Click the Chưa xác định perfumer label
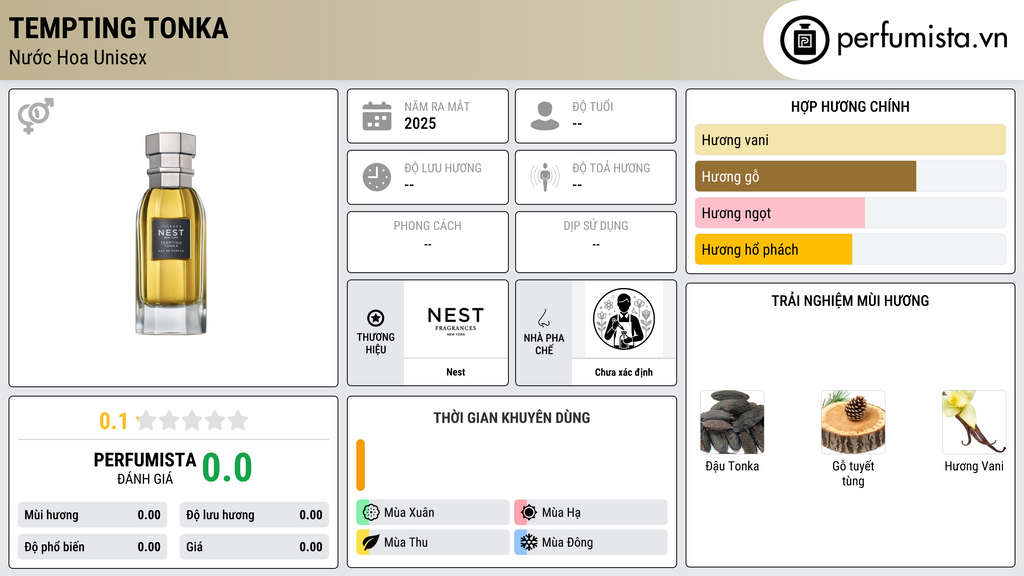Image resolution: width=1024 pixels, height=576 pixels. [624, 372]
